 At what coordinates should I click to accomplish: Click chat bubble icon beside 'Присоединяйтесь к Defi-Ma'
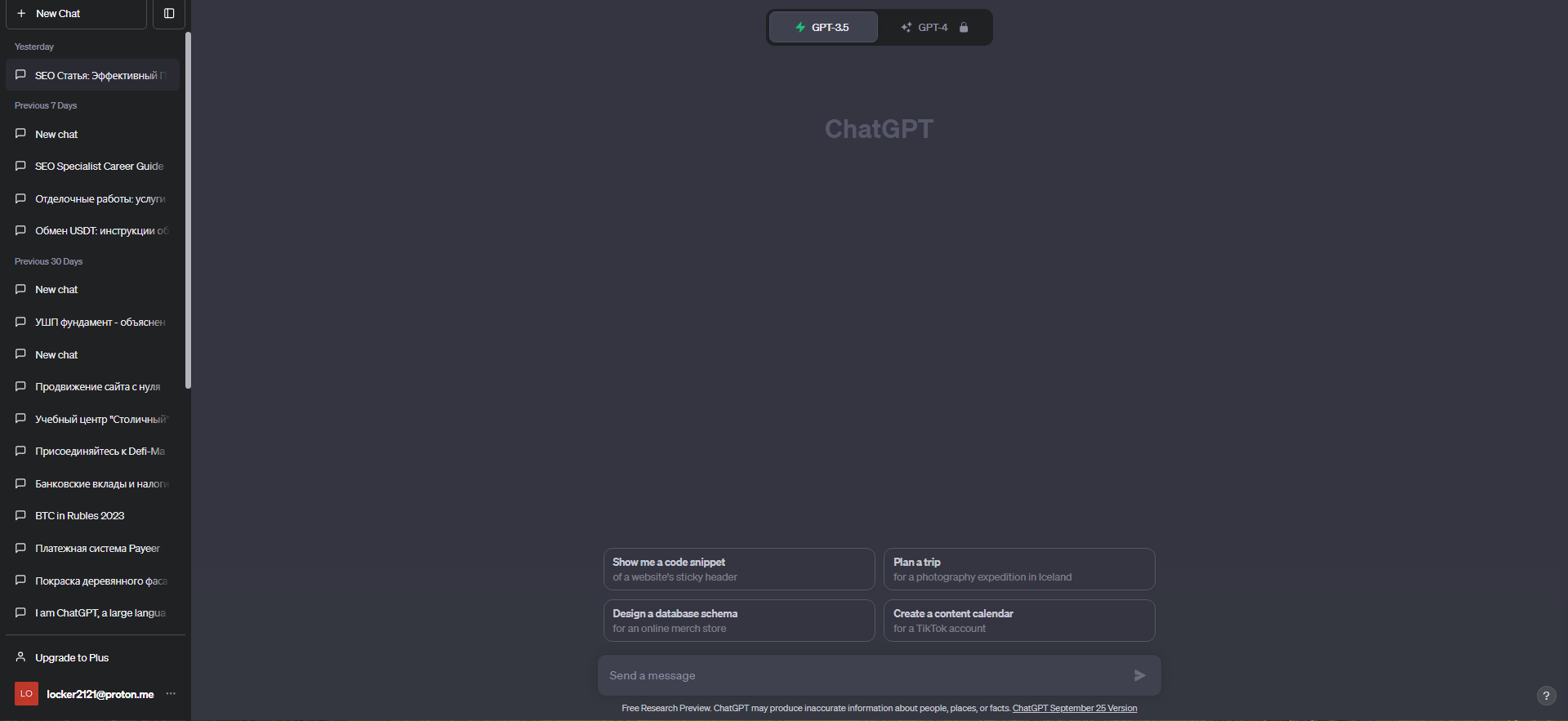[x=20, y=451]
